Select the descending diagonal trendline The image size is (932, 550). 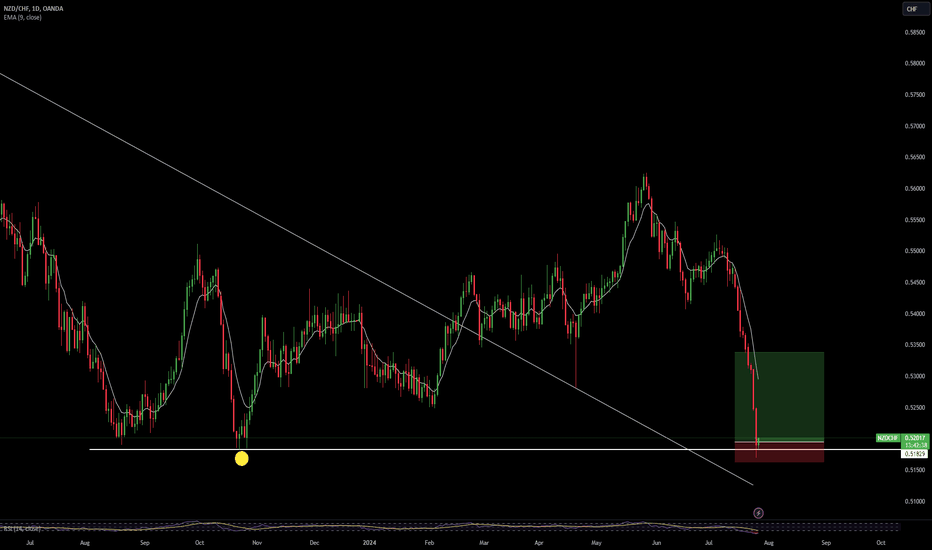click(x=376, y=278)
